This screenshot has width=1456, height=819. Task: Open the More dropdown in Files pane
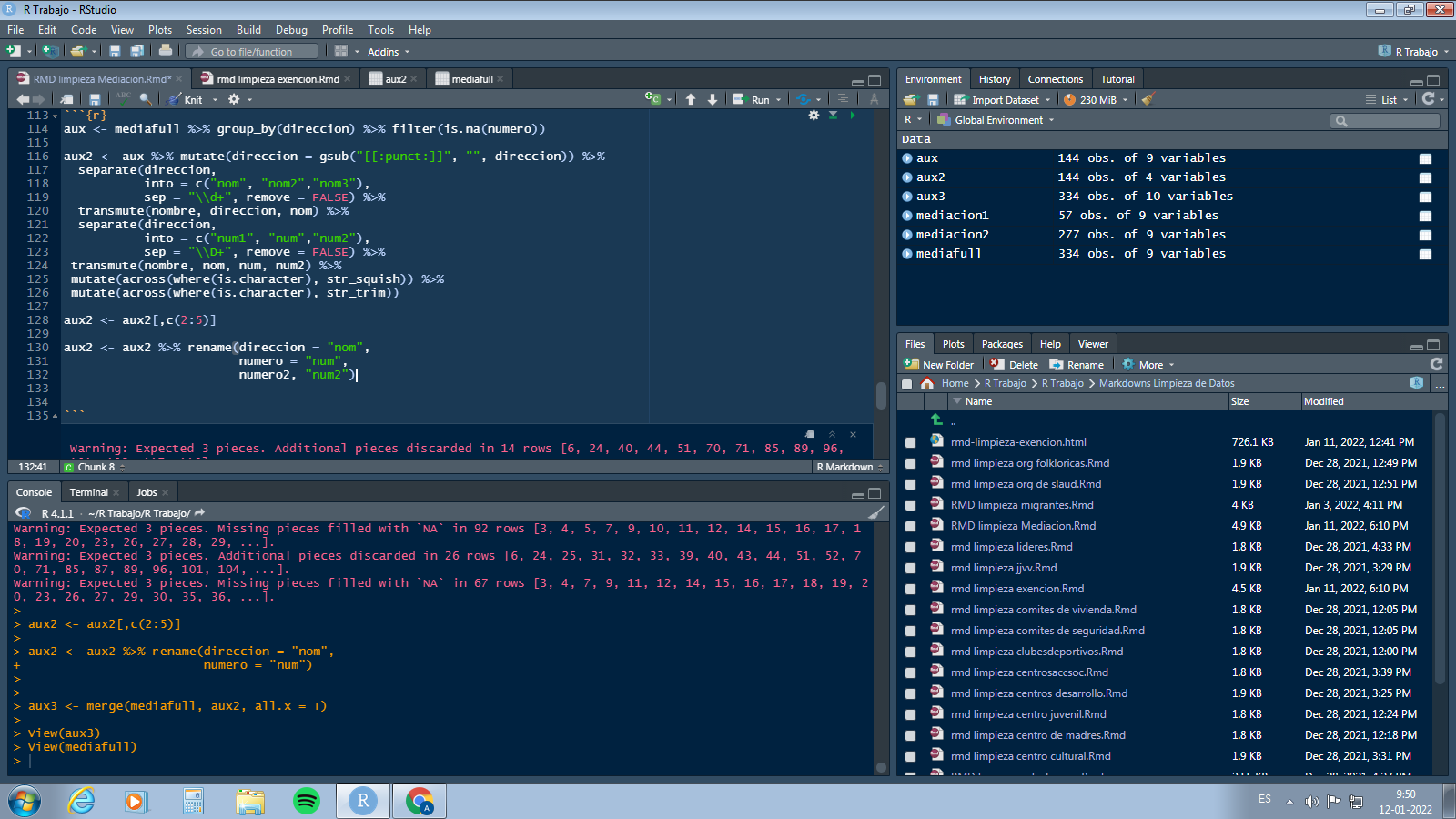(1148, 365)
